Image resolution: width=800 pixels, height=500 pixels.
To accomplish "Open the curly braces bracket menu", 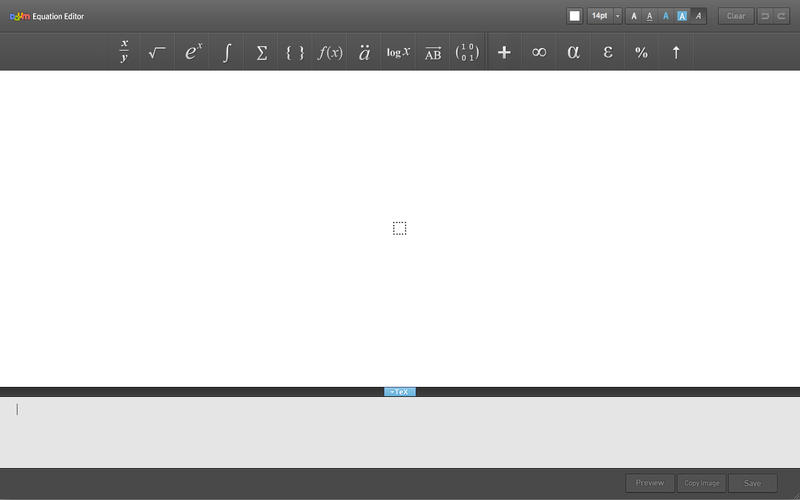I will click(295, 52).
